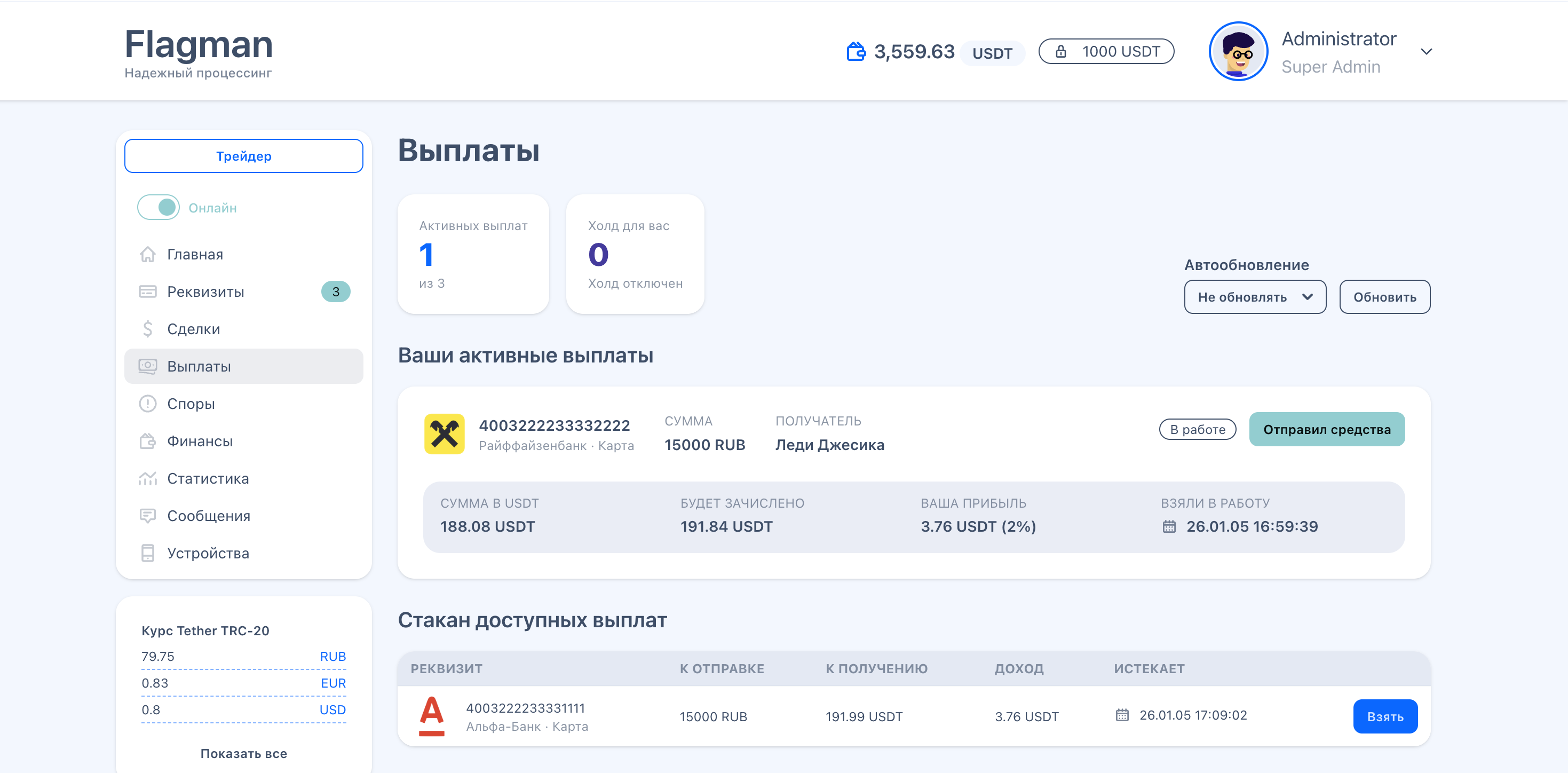
Task: Expand the Administrator account menu chevron
Action: click(x=1426, y=52)
